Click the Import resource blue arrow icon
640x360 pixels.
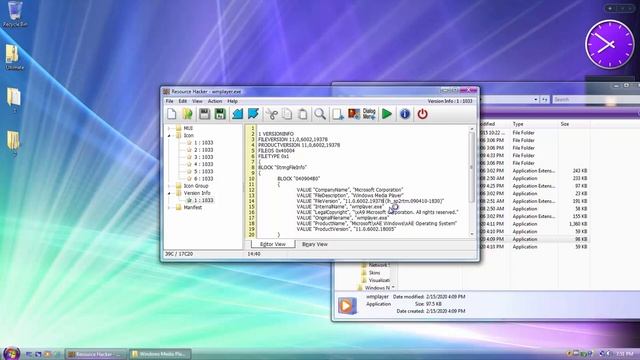[x=238, y=114]
